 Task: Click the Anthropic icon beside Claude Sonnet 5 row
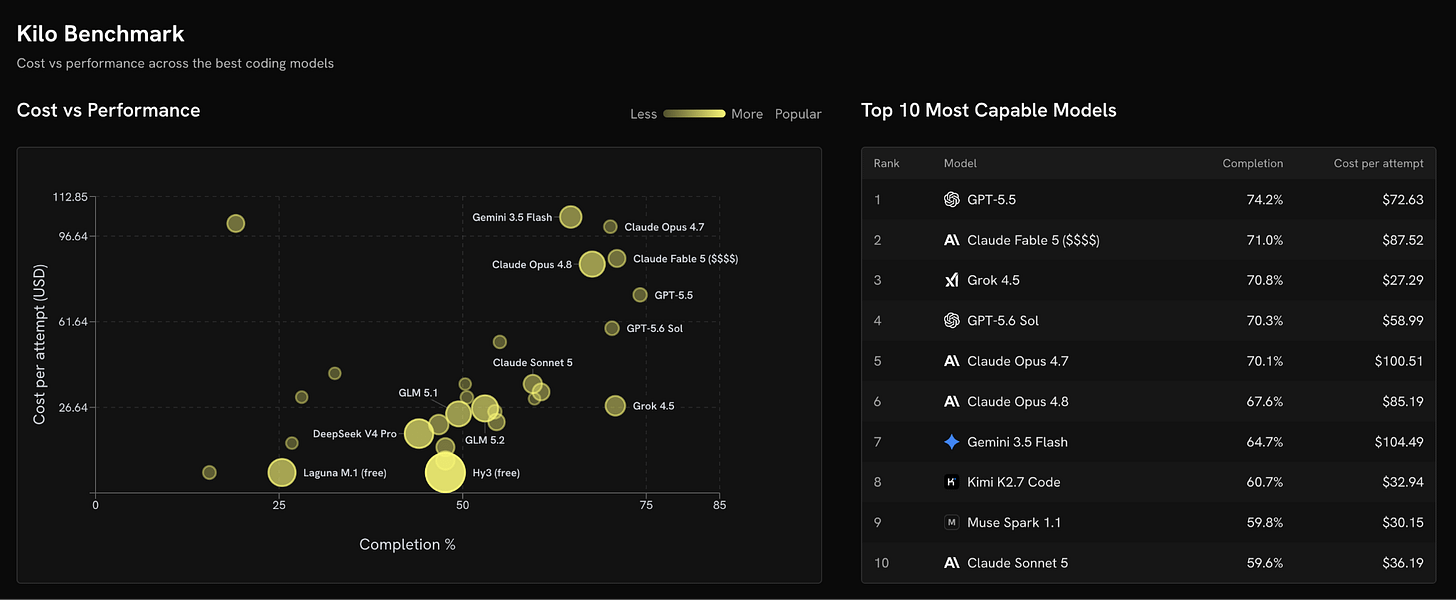coord(952,562)
